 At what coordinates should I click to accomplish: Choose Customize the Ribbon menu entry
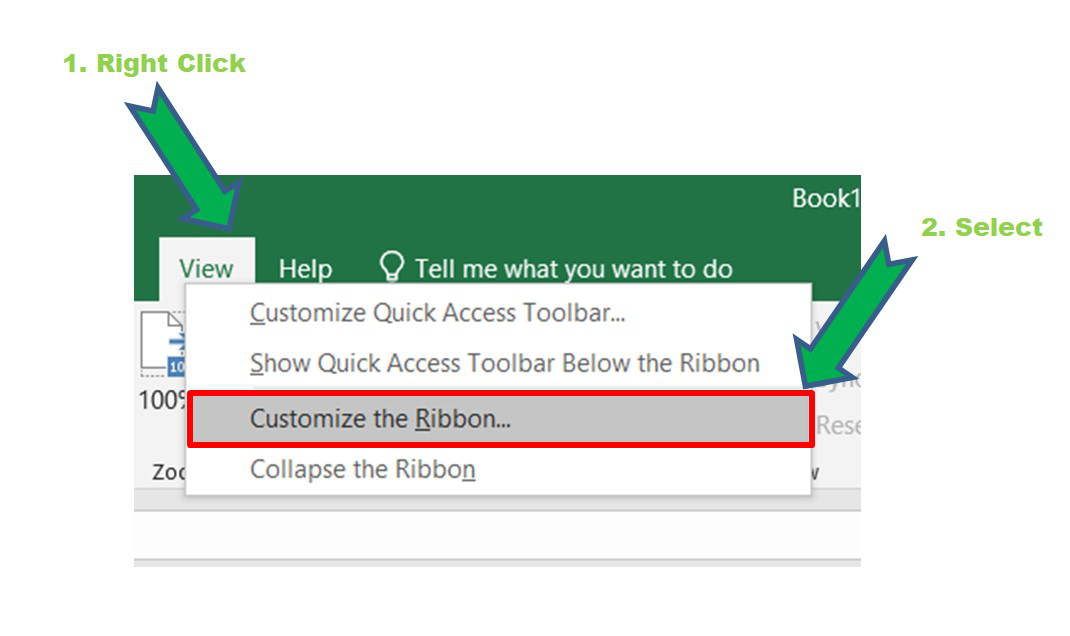(x=500, y=419)
